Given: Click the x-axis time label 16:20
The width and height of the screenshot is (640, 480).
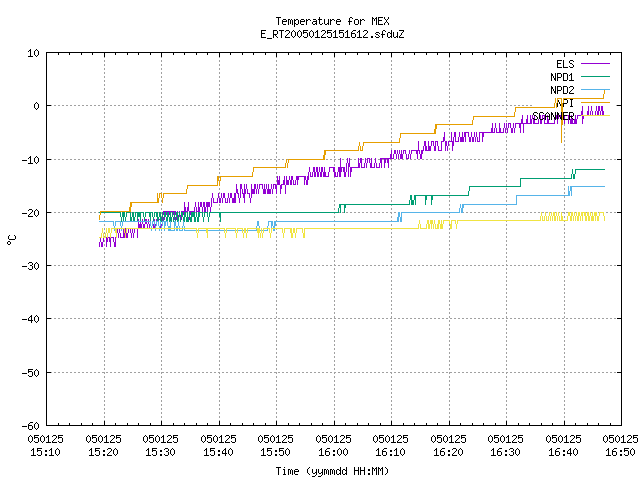Looking at the screenshot, I should click(449, 452).
